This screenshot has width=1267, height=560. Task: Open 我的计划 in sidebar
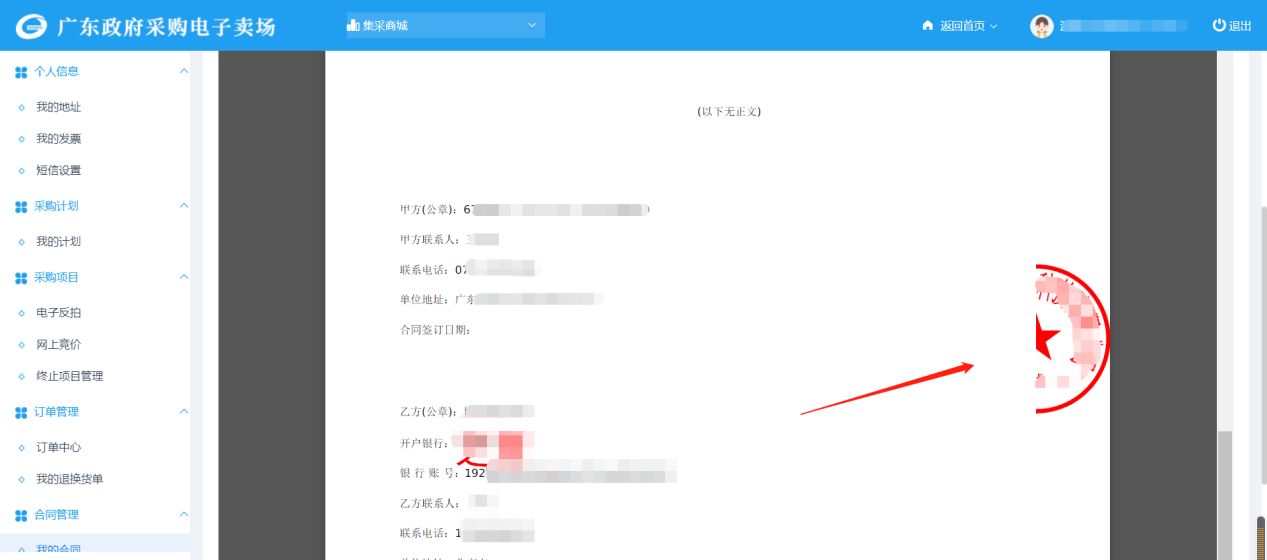pyautogui.click(x=58, y=242)
